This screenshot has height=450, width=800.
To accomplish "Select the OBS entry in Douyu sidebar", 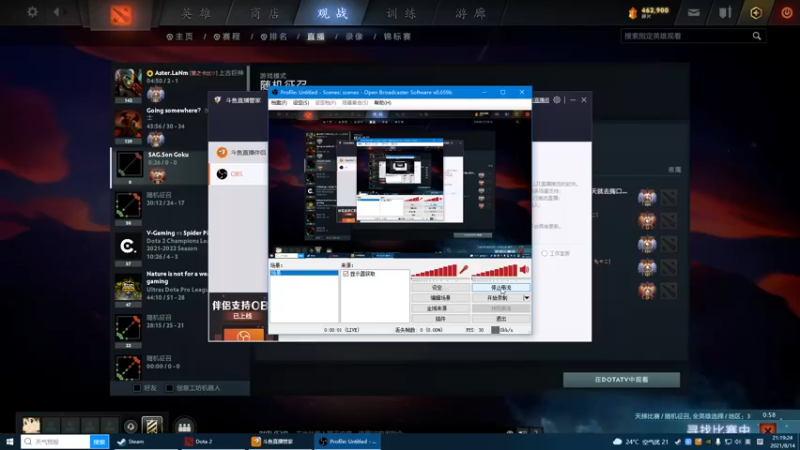I will pyautogui.click(x=238, y=174).
